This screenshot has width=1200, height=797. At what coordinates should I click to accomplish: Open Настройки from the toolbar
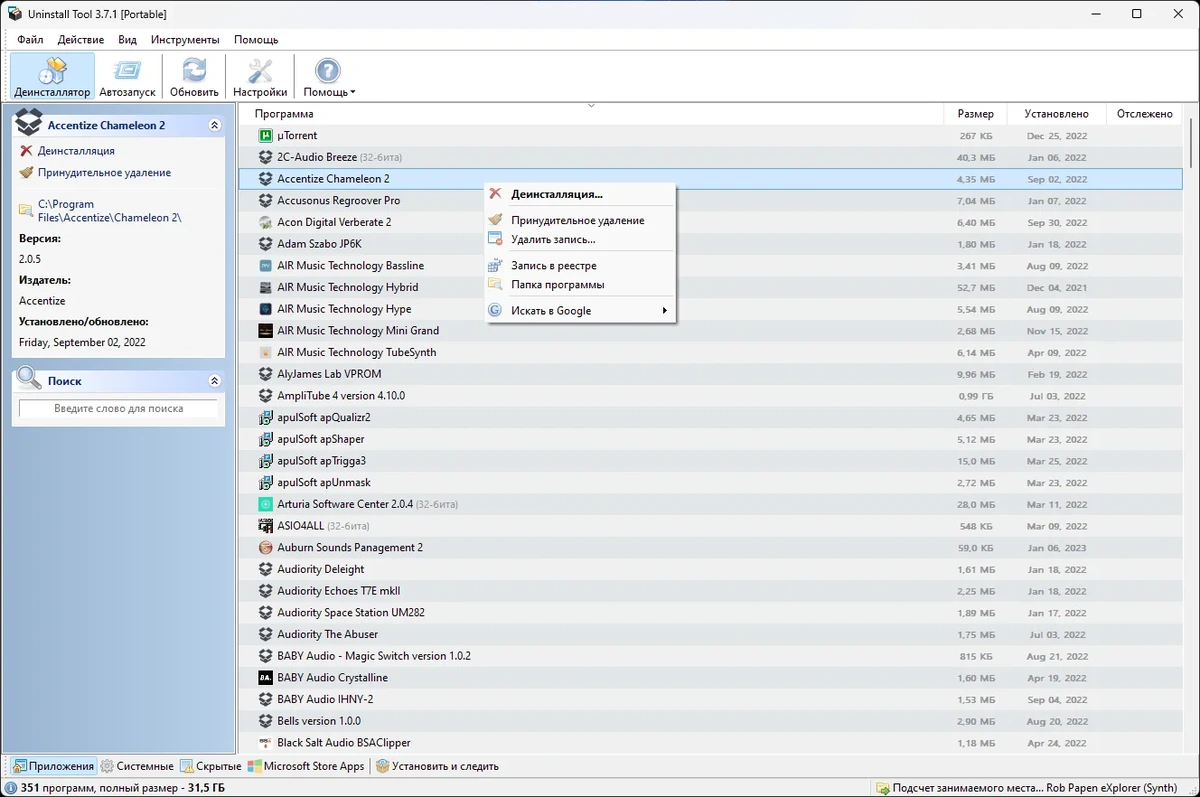(x=260, y=76)
